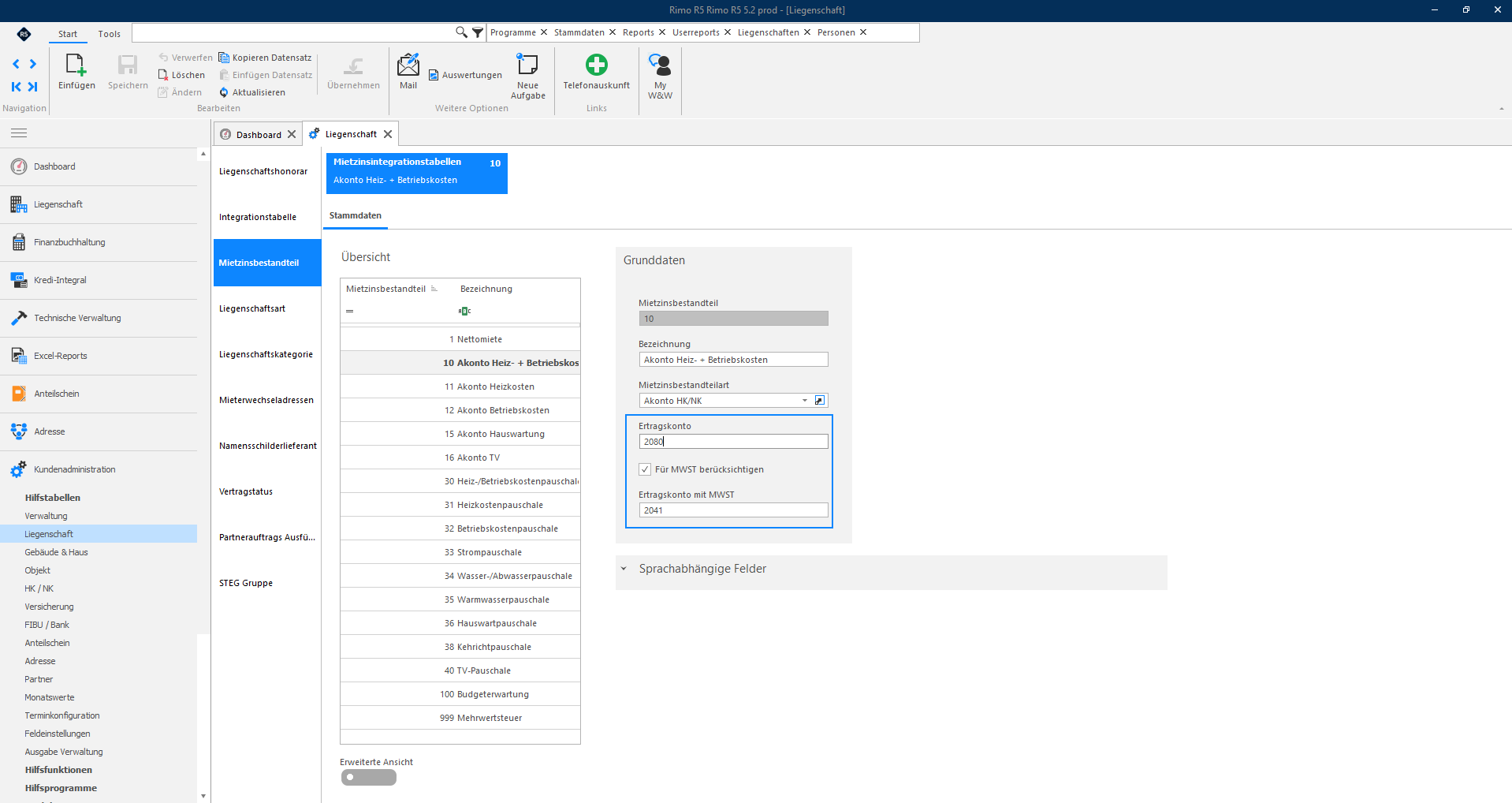Toggle the Erweiterte Ansicht switch
This screenshot has width=1512, height=803.
(x=369, y=777)
